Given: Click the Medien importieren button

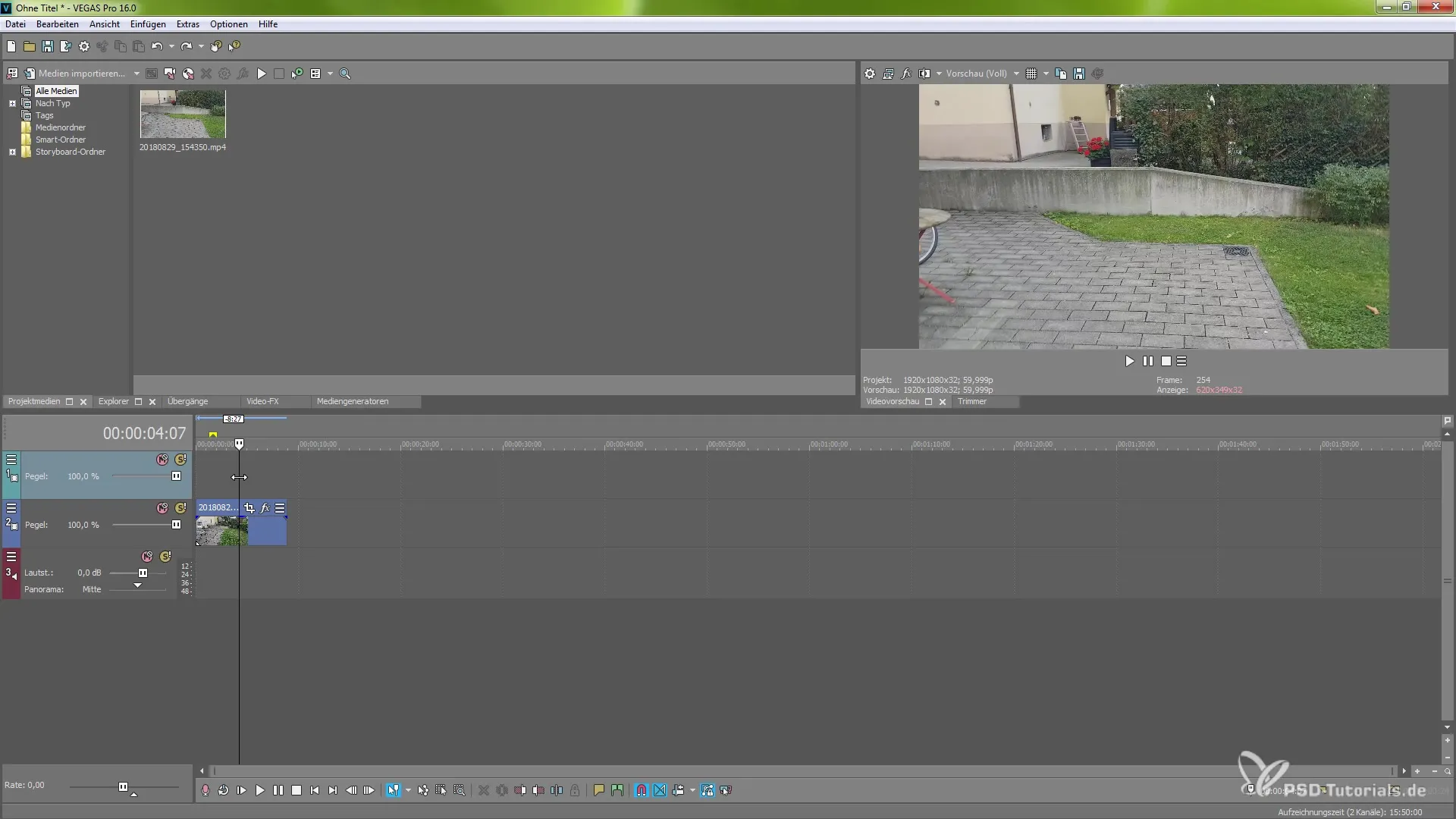Looking at the screenshot, I should pyautogui.click(x=74, y=74).
